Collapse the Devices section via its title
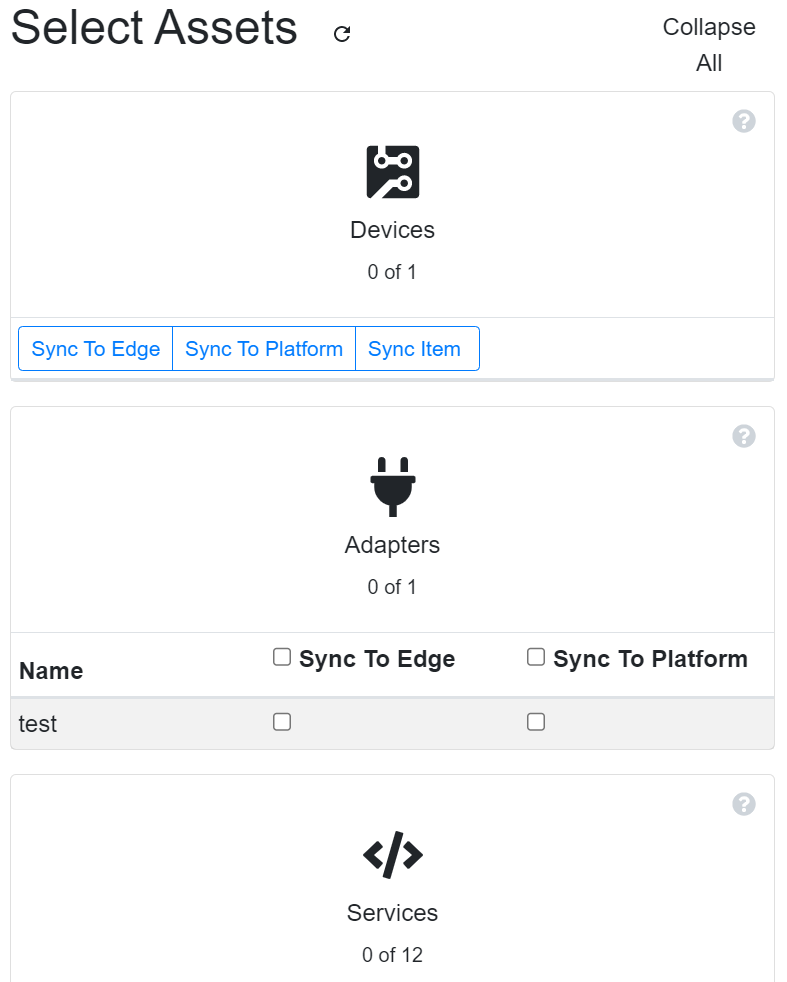787x982 pixels. point(392,230)
